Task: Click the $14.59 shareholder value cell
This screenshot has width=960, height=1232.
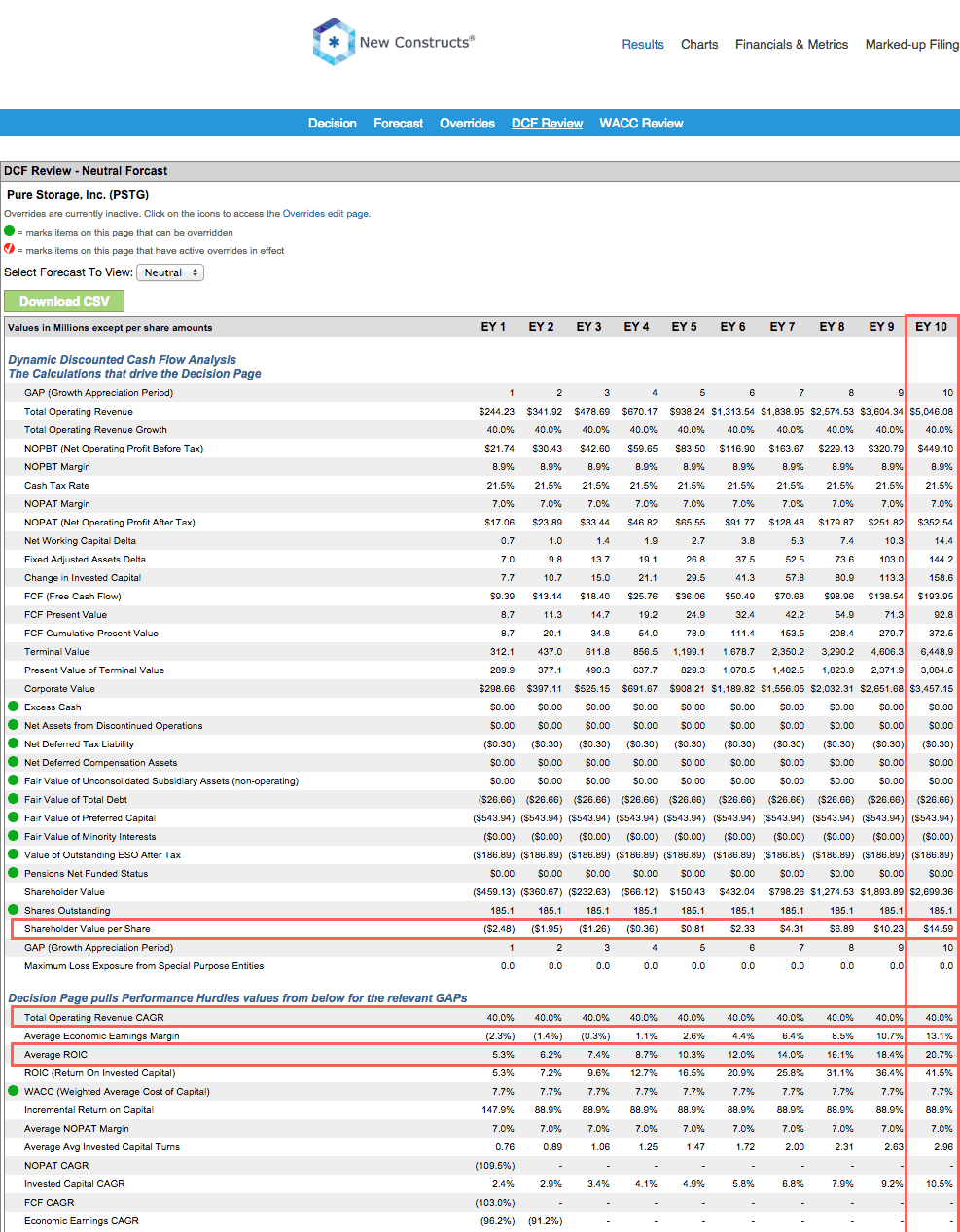Action: click(x=939, y=928)
